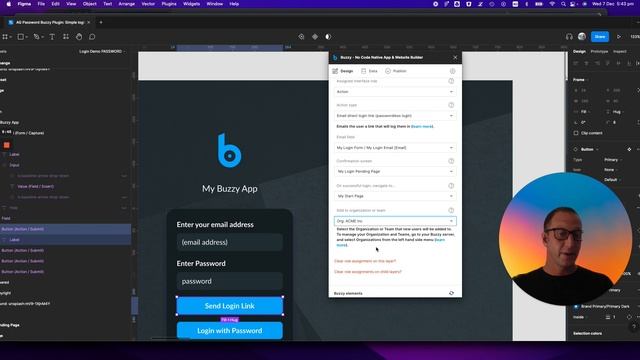This screenshot has height=360, width=640.
Task: Open the Plugins menu in menu bar
Action: click(169, 4)
